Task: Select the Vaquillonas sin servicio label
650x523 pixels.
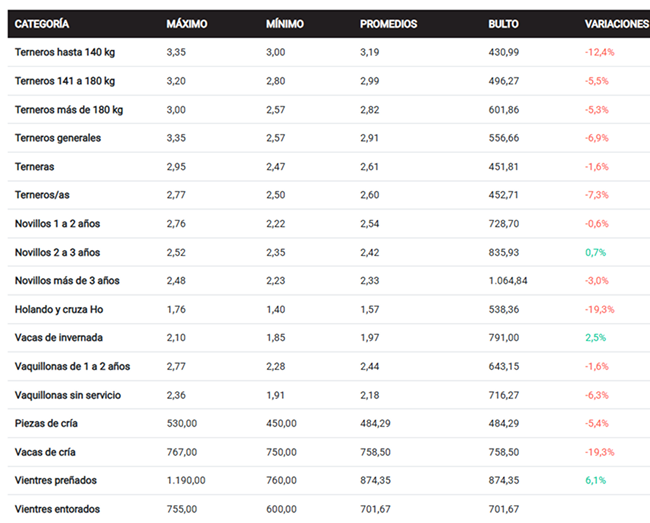Action: click(68, 395)
